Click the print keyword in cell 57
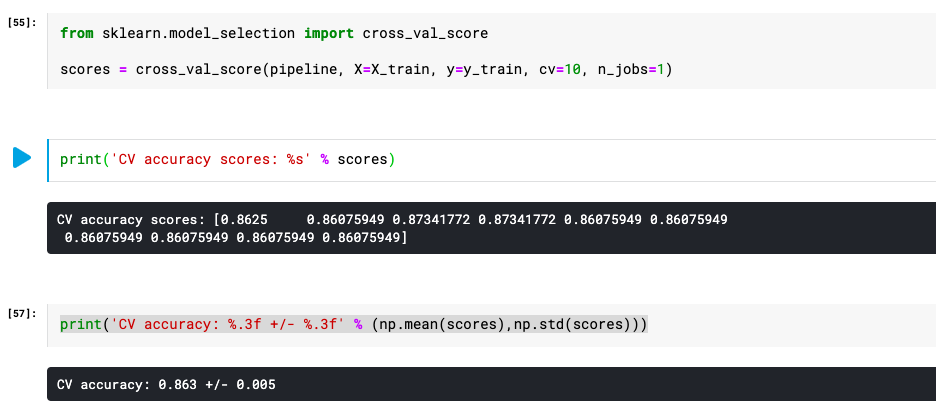This screenshot has height=418, width=936. (x=81, y=325)
